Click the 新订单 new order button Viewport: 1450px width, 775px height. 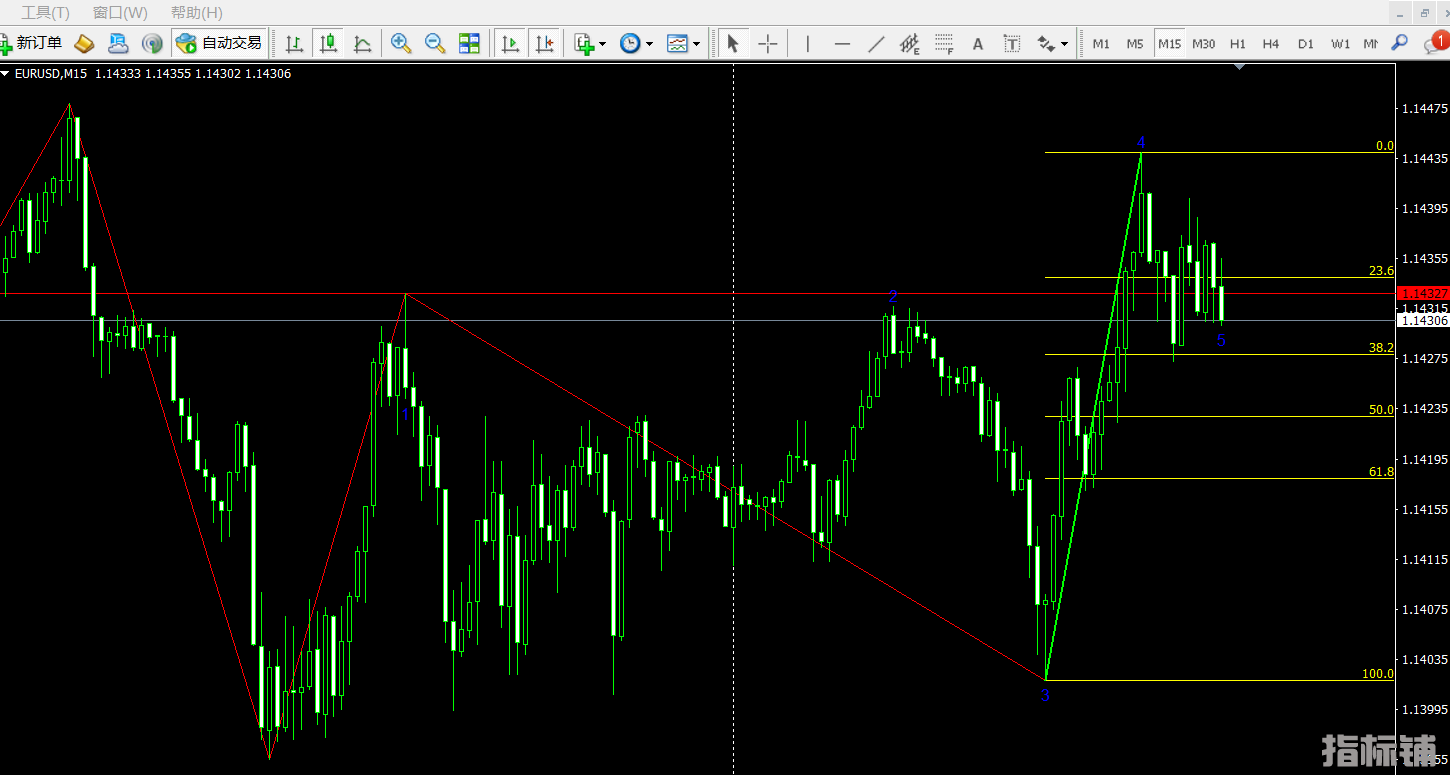tap(32, 43)
